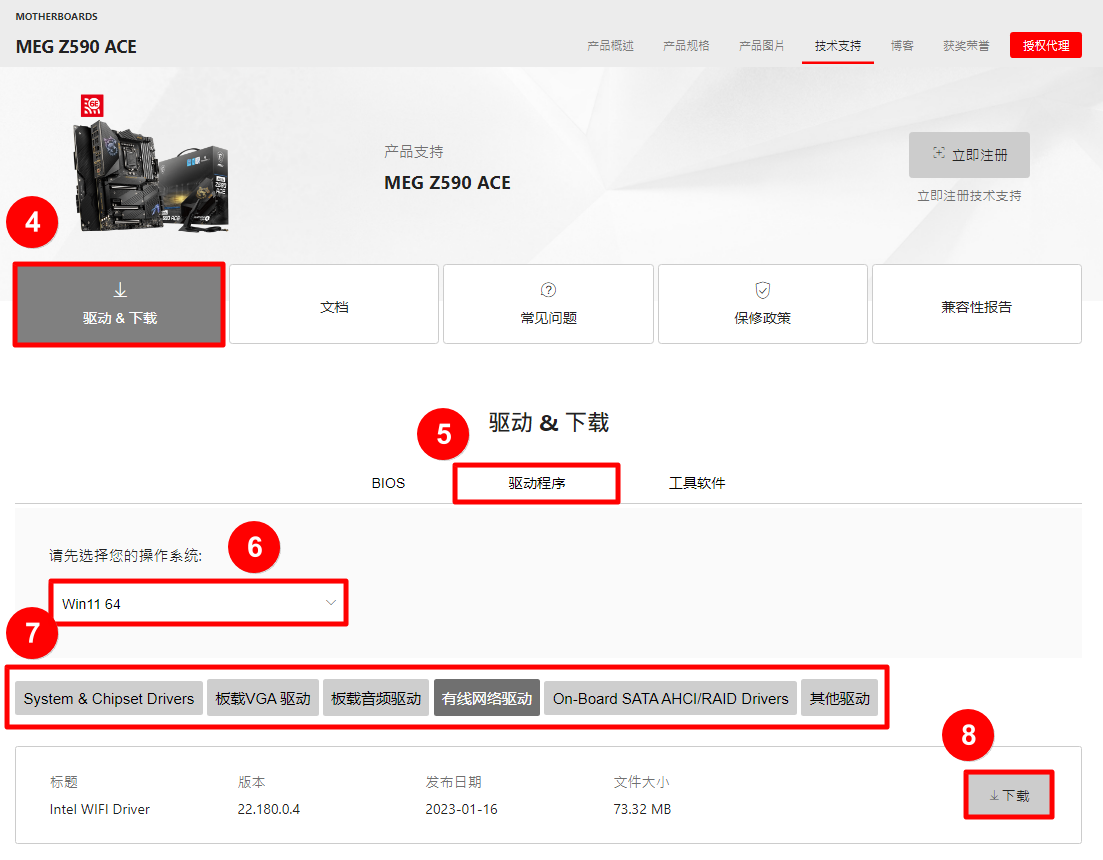Expand the Win11 64 operating system dropdown

point(198,603)
